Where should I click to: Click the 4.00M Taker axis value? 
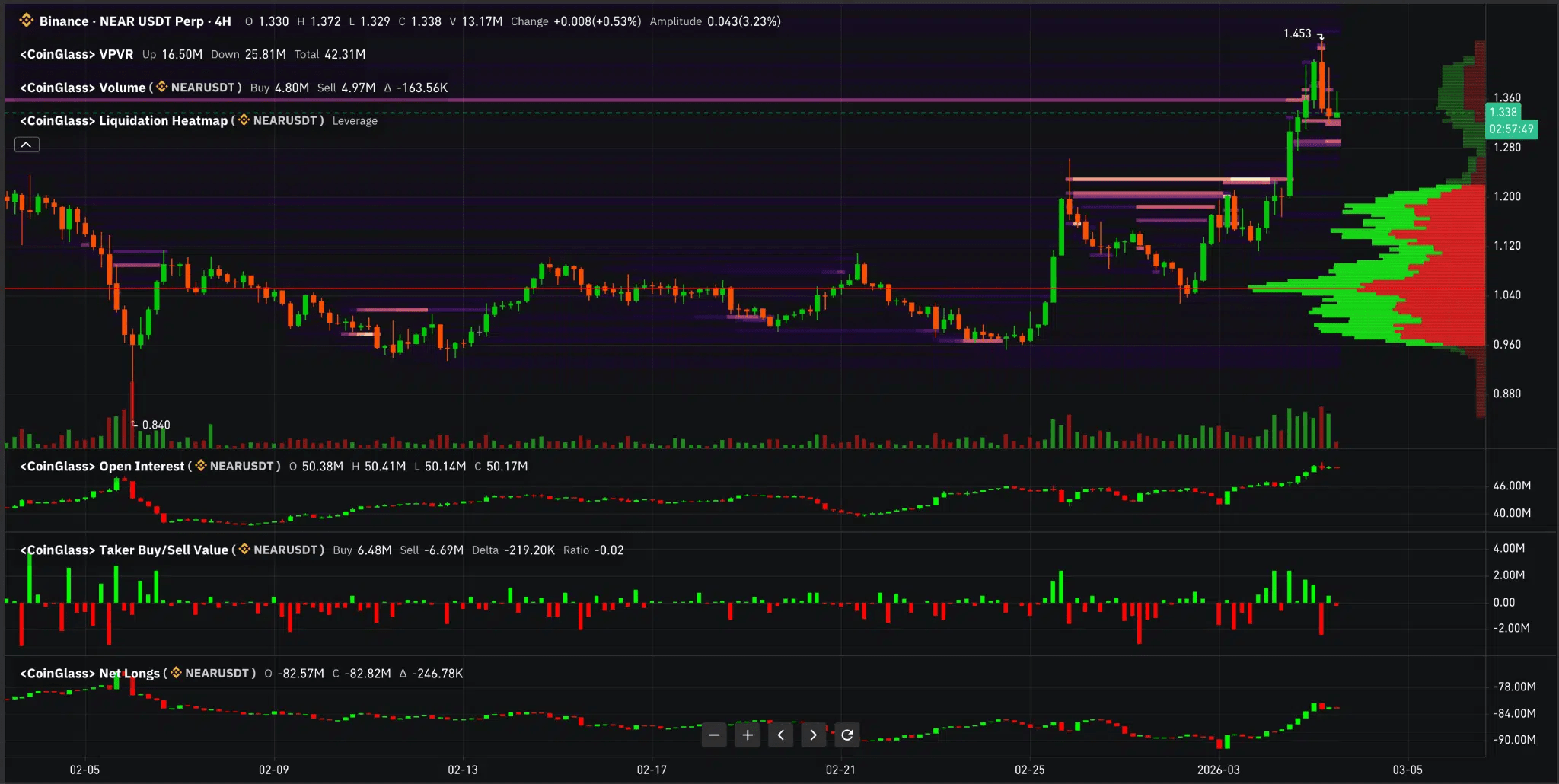[1509, 548]
